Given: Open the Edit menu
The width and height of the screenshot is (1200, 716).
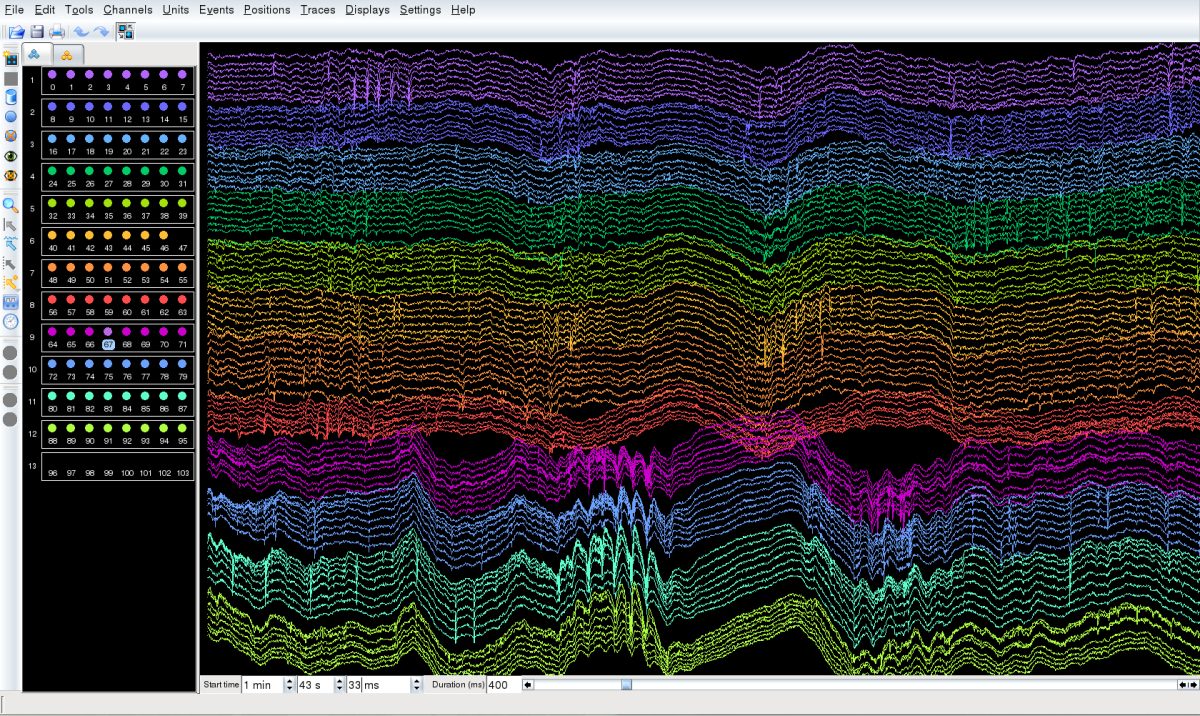Looking at the screenshot, I should (x=44, y=10).
